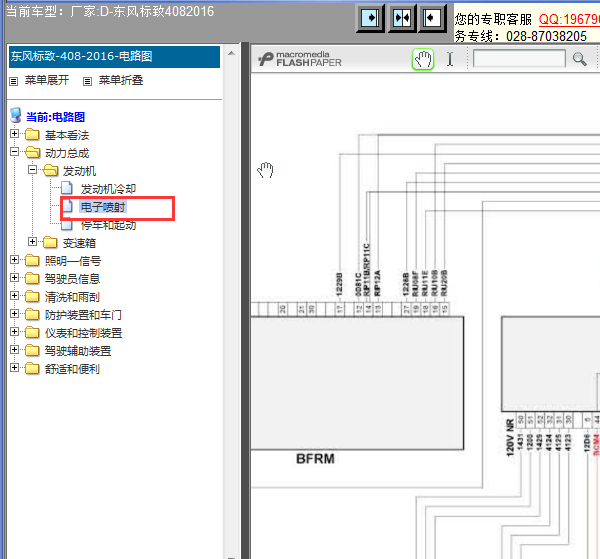Click the 驾驶员信息 folder icon
This screenshot has width=600, height=559.
[32, 278]
